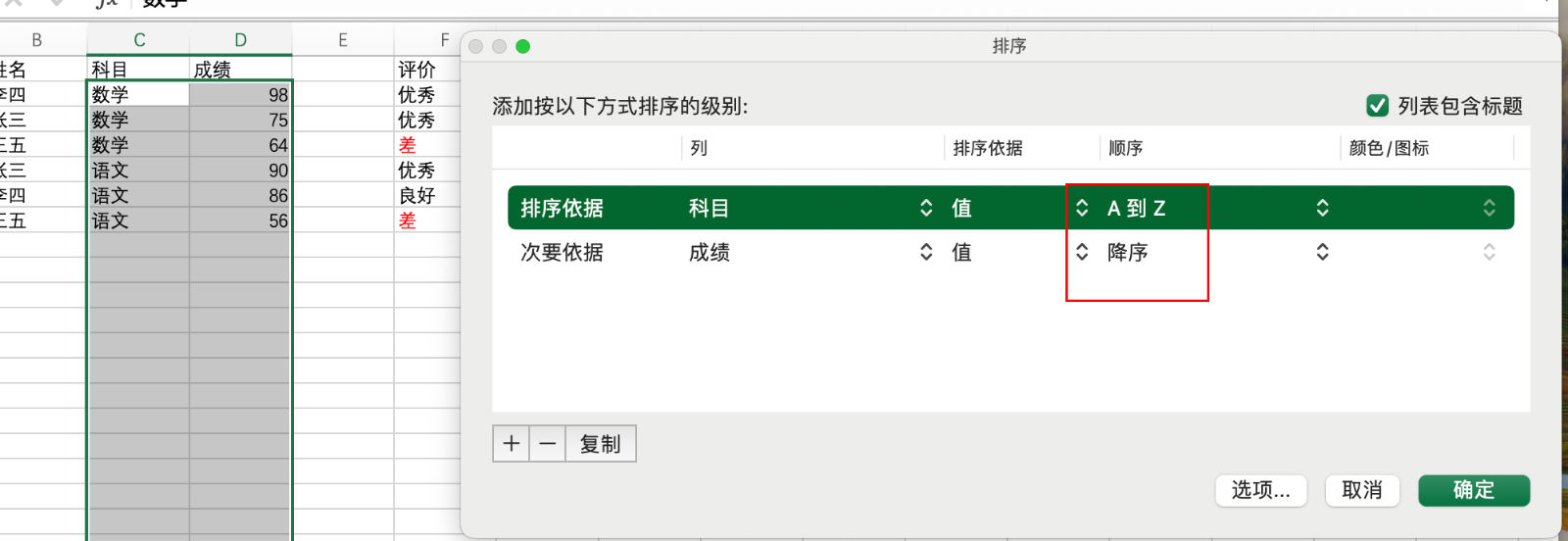Click the 复制 button
The width and height of the screenshot is (1568, 541).
click(x=601, y=444)
